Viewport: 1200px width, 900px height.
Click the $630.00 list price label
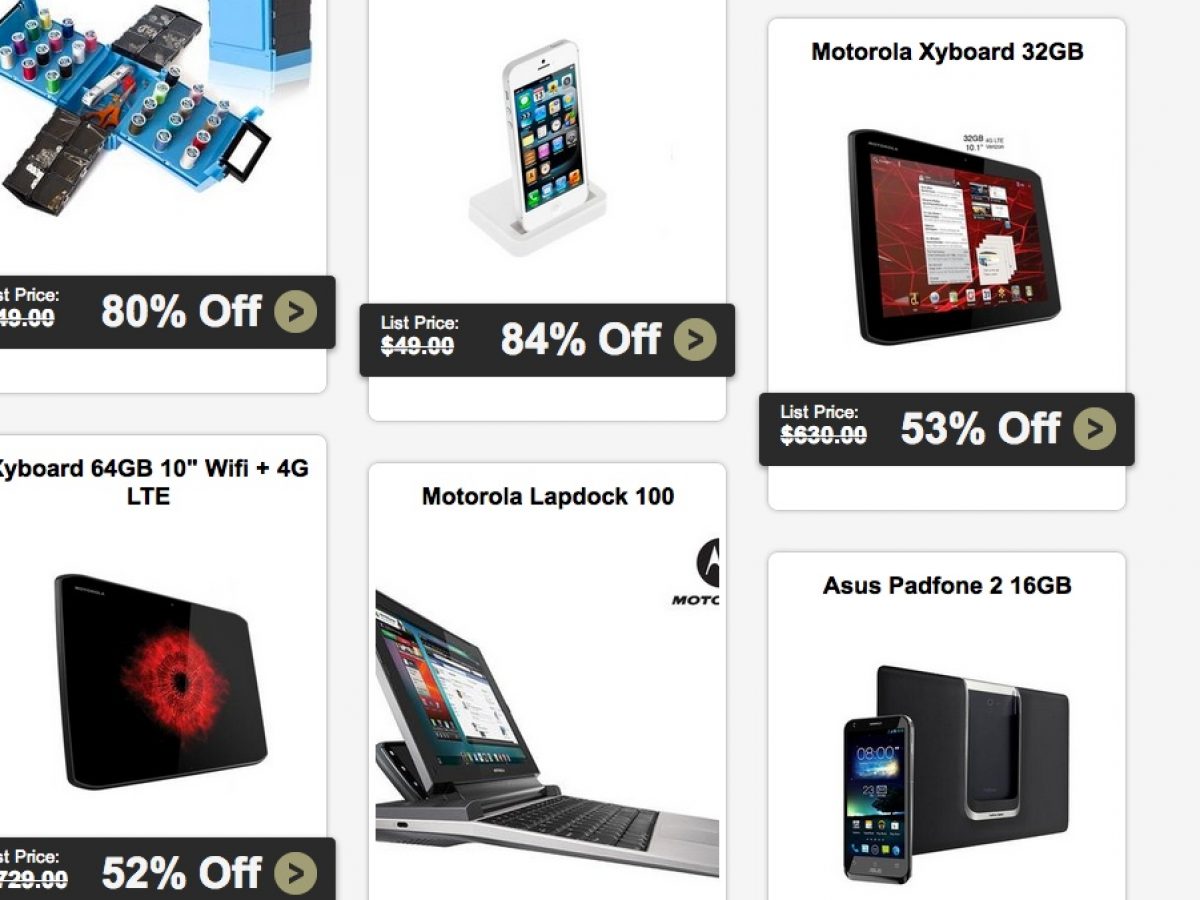point(824,435)
